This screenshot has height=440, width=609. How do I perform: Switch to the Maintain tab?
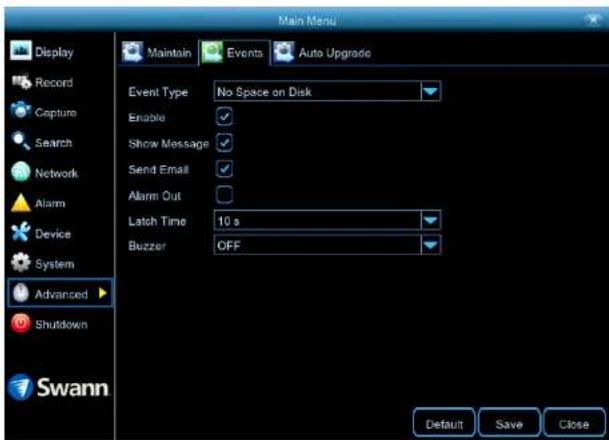(x=157, y=52)
